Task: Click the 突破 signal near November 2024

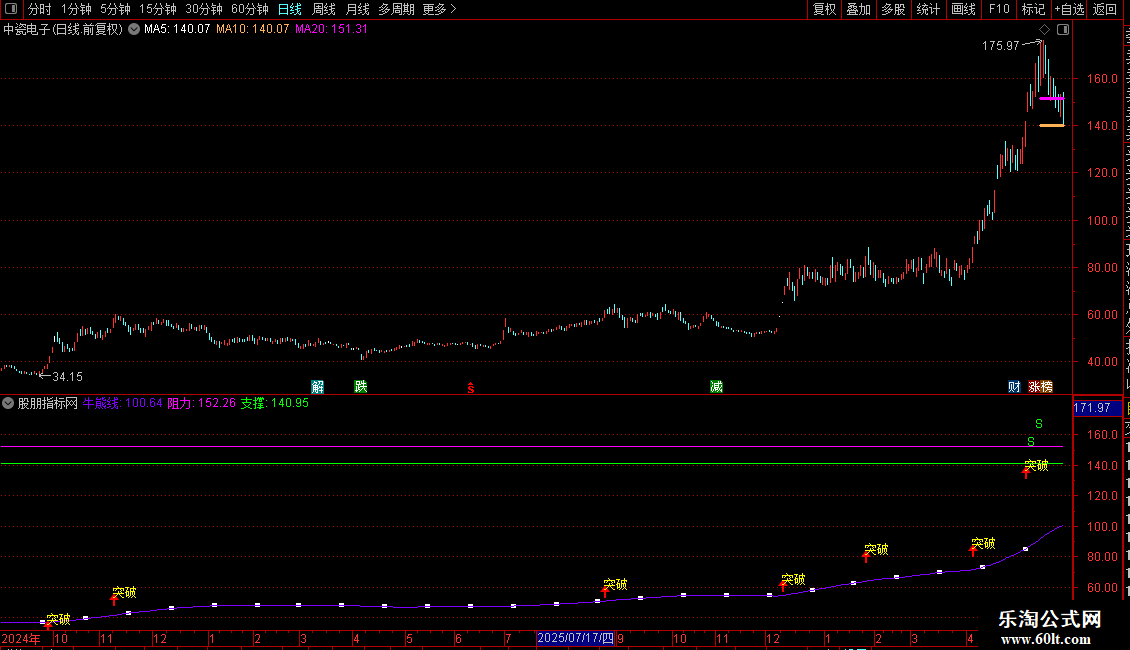Action: (125, 592)
